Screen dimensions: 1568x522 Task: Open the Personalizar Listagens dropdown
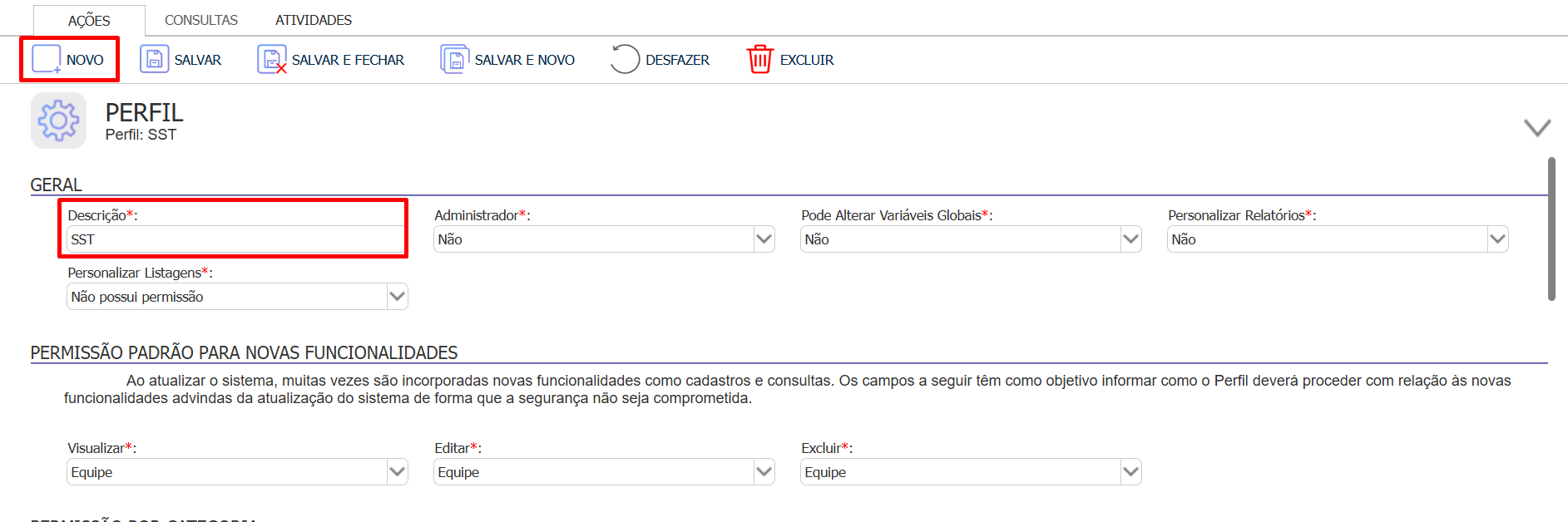point(237,297)
